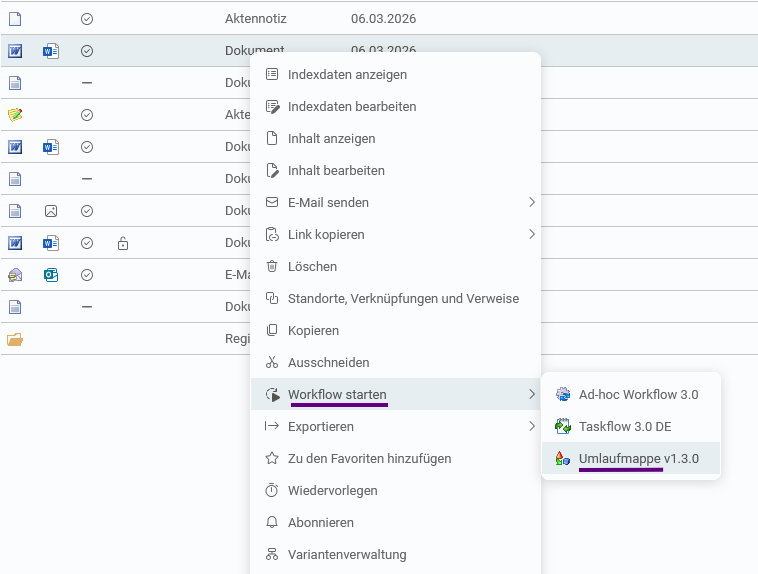Click the image preview icon in the document row
The width and height of the screenshot is (758, 574).
coord(51,211)
